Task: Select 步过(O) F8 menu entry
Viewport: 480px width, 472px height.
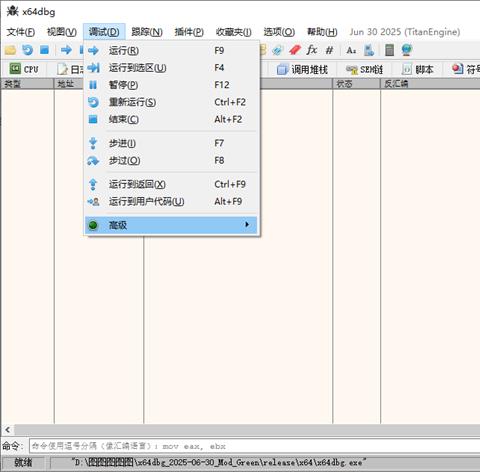Action: pos(171,160)
